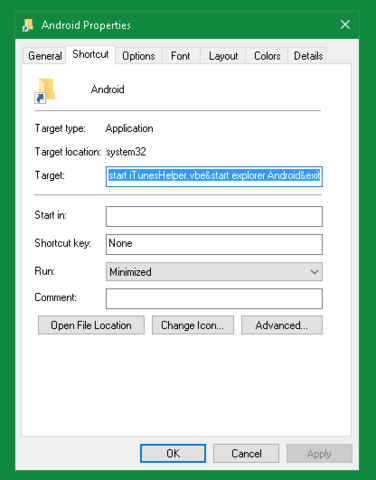The height and width of the screenshot is (480, 376).
Task: Click Open File Location button
Action: point(91,325)
